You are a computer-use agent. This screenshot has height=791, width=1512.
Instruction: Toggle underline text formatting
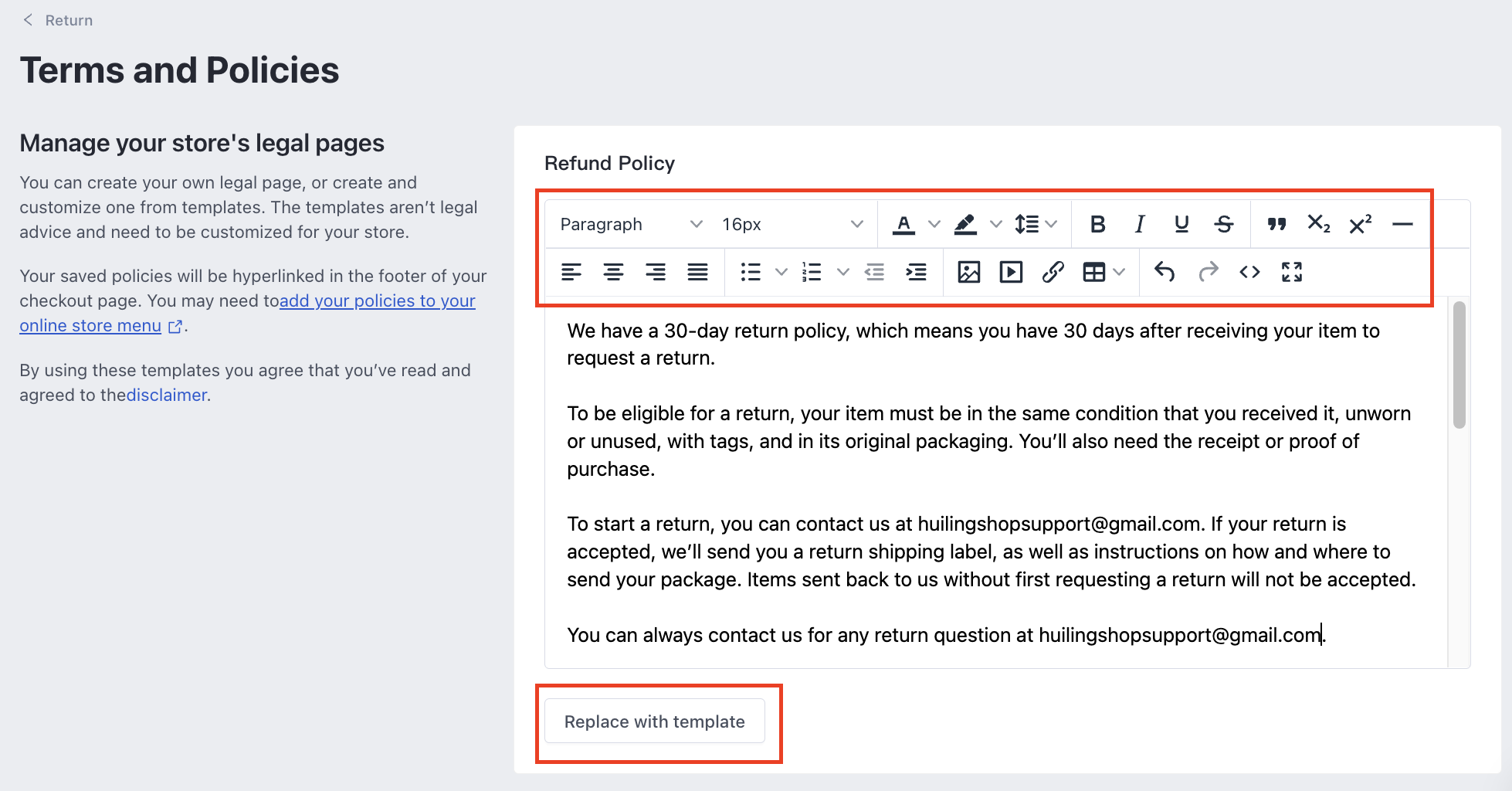pos(1181,225)
